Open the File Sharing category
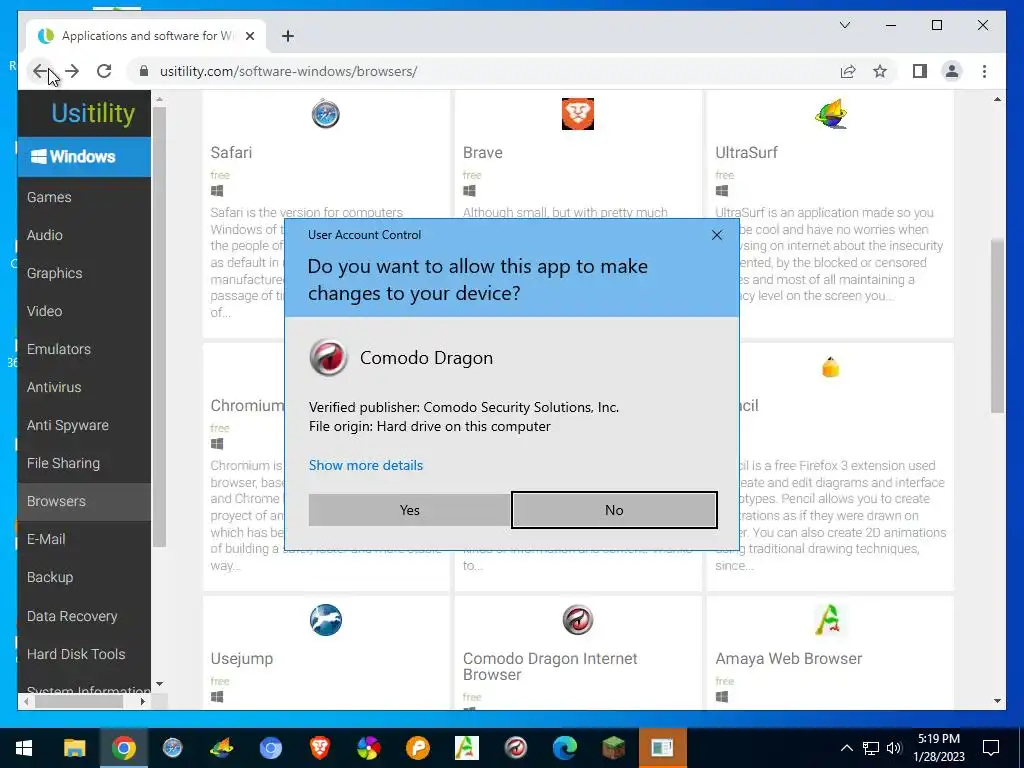This screenshot has height=768, width=1024. (63, 463)
